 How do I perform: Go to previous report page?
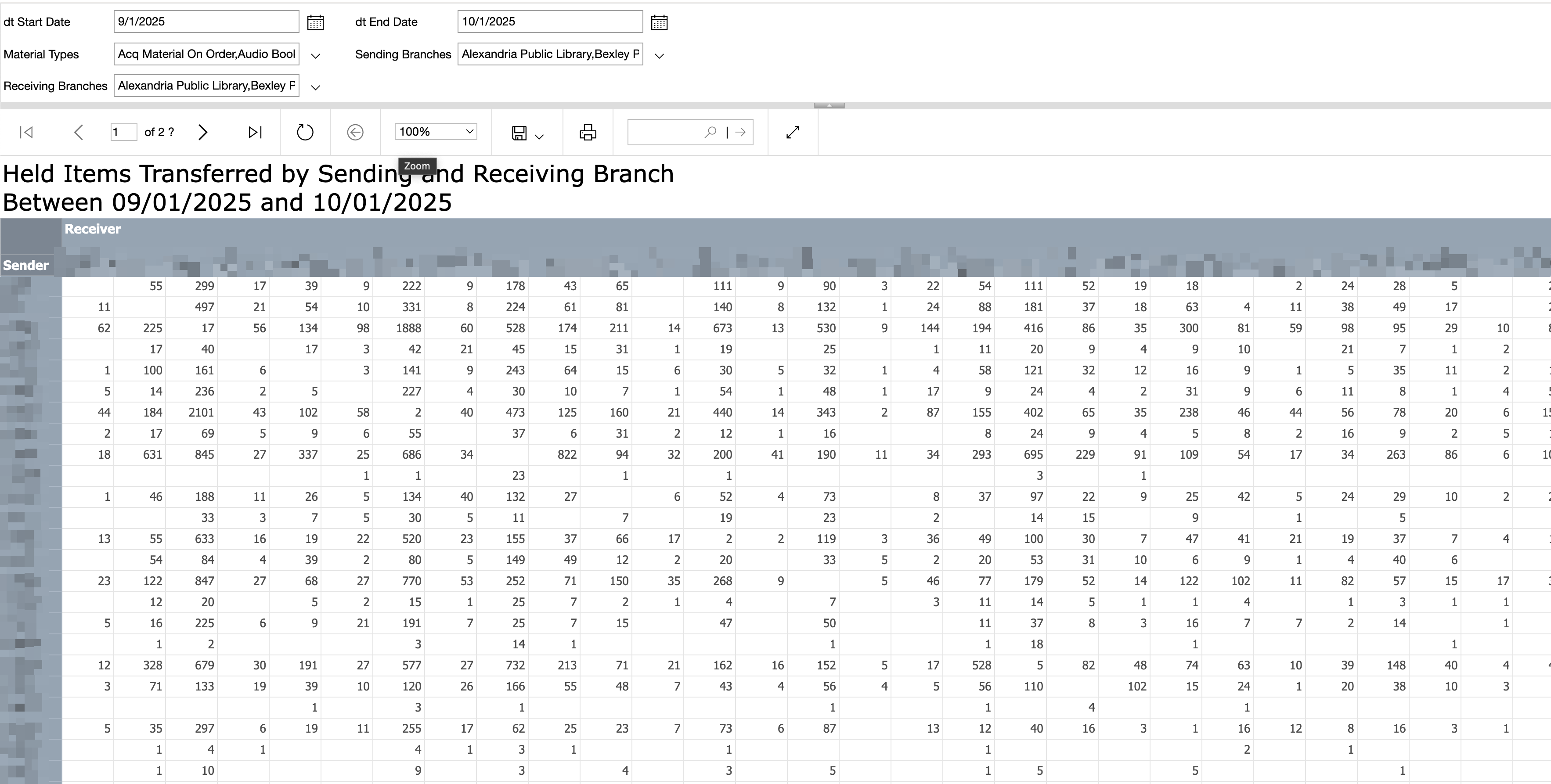[78, 133]
